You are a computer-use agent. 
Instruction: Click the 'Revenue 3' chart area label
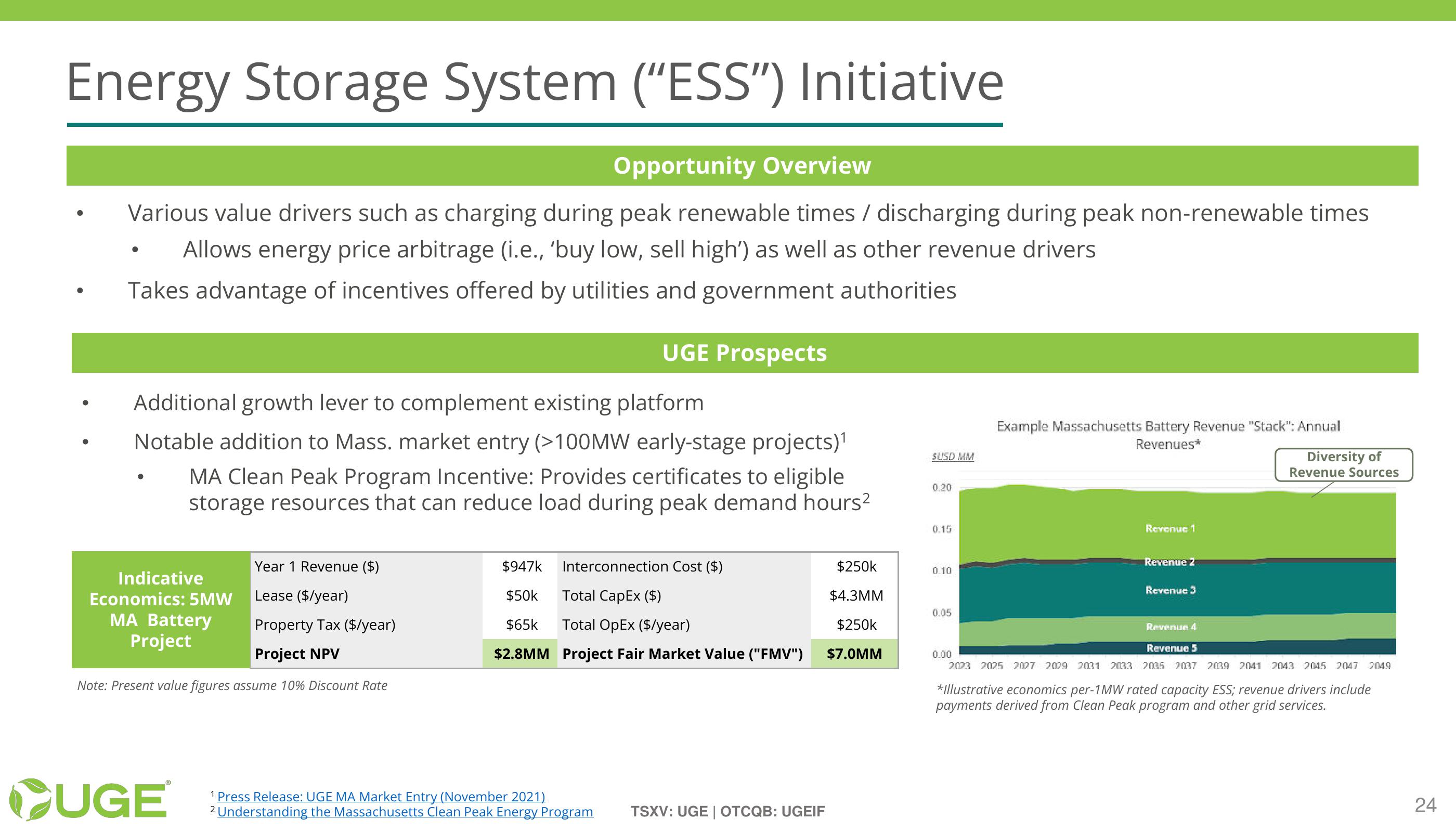(x=1169, y=590)
